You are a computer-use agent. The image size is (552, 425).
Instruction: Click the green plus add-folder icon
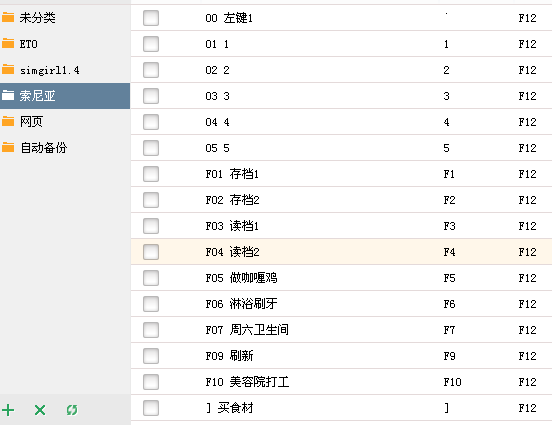click(8, 410)
